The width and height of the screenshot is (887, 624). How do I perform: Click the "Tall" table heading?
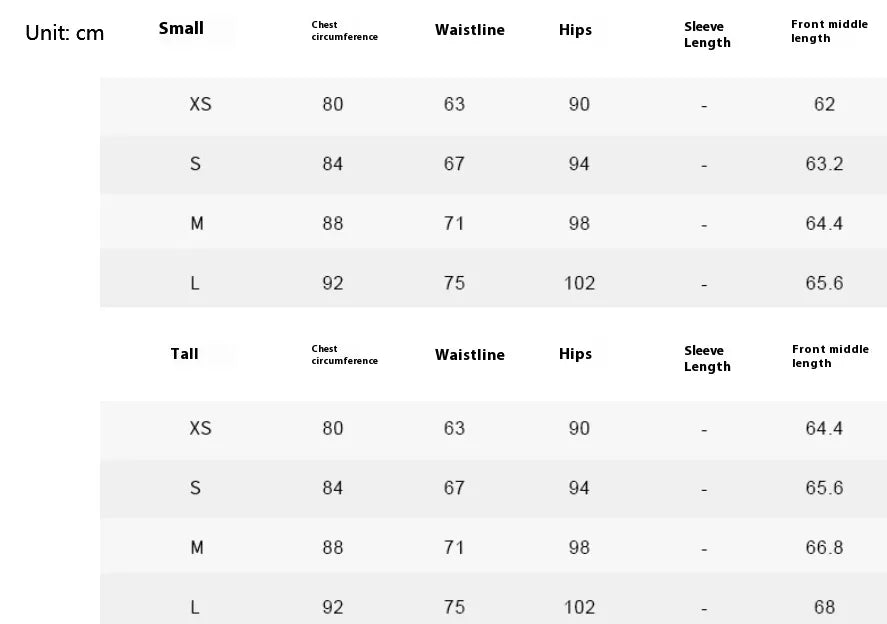tap(184, 354)
